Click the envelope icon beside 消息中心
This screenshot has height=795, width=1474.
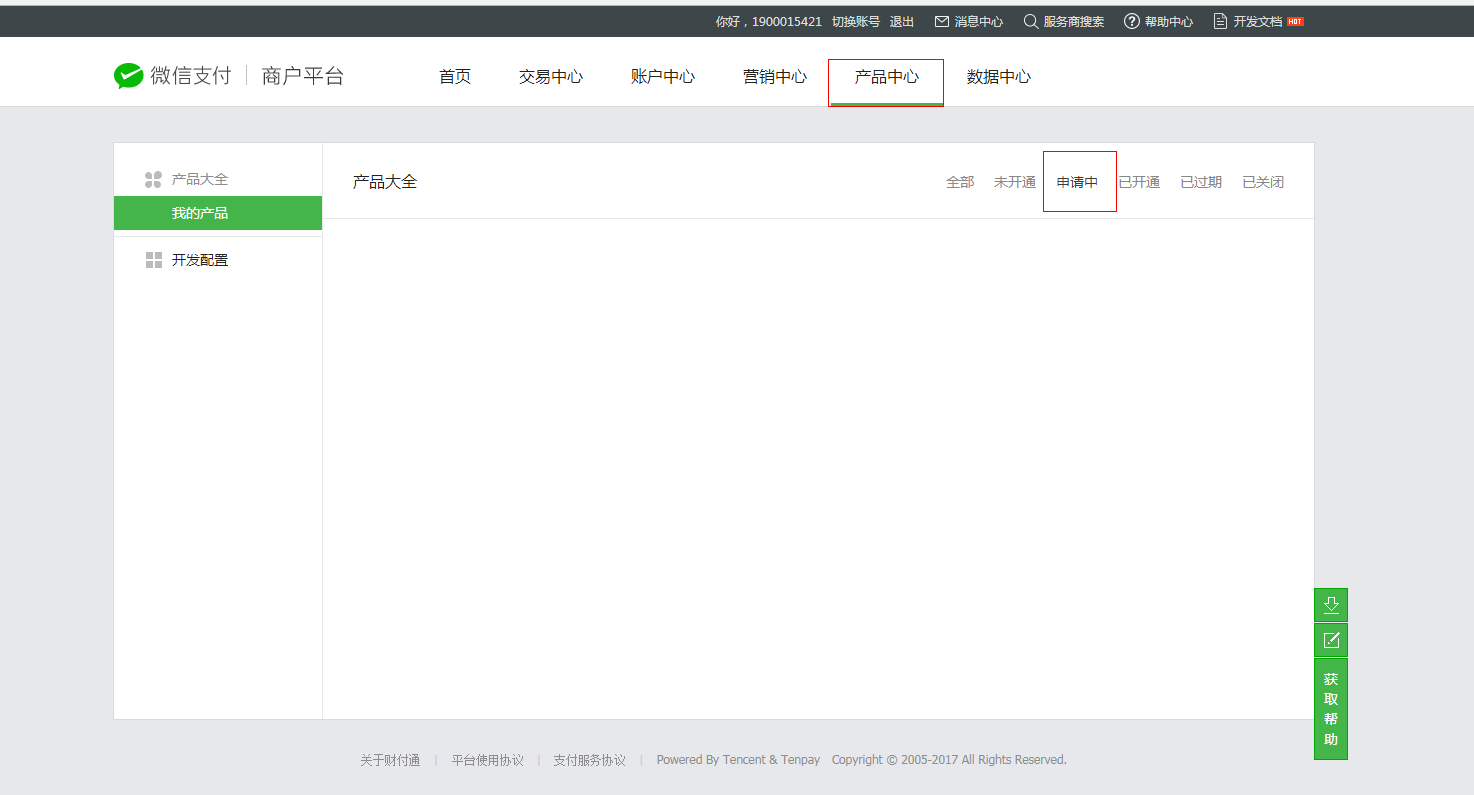point(941,21)
